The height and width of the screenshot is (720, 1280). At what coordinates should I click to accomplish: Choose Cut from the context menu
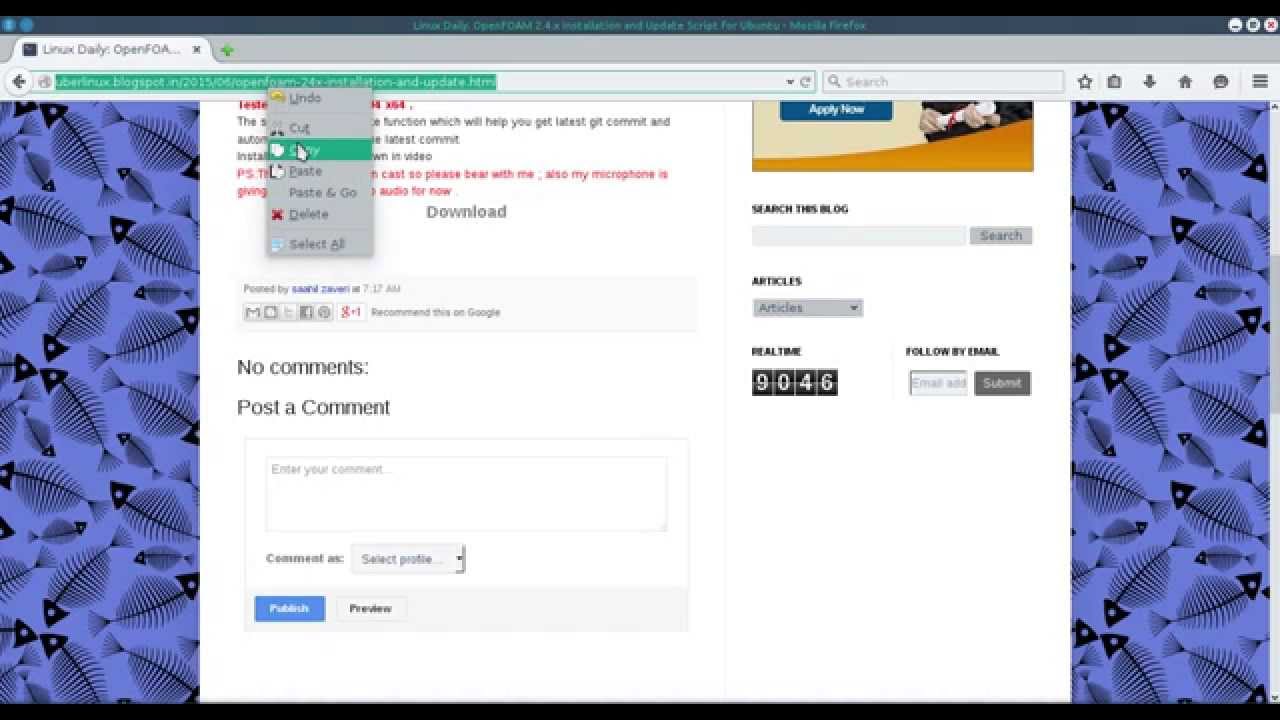(319, 128)
